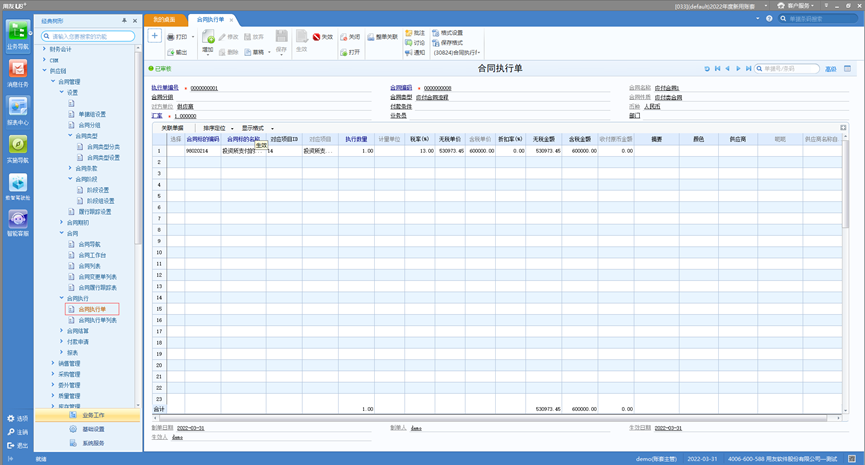865x465 pixels.
Task: Click the 单据号/条码 search field
Action: tap(787, 68)
